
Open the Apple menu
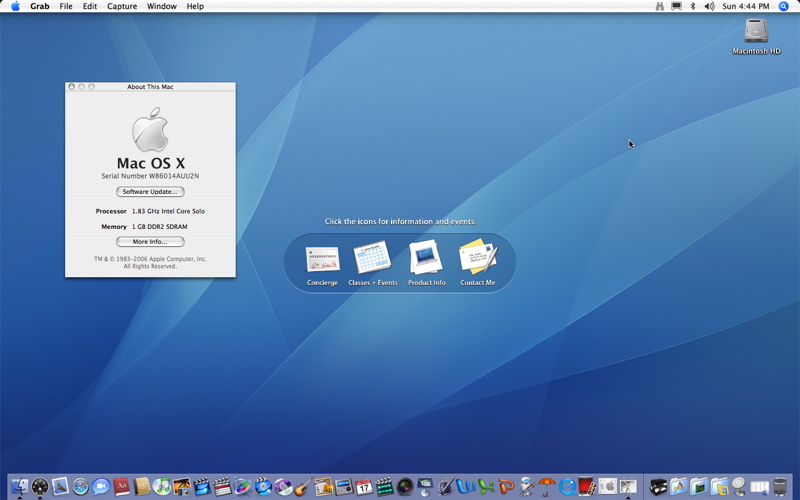pyautogui.click(x=15, y=6)
